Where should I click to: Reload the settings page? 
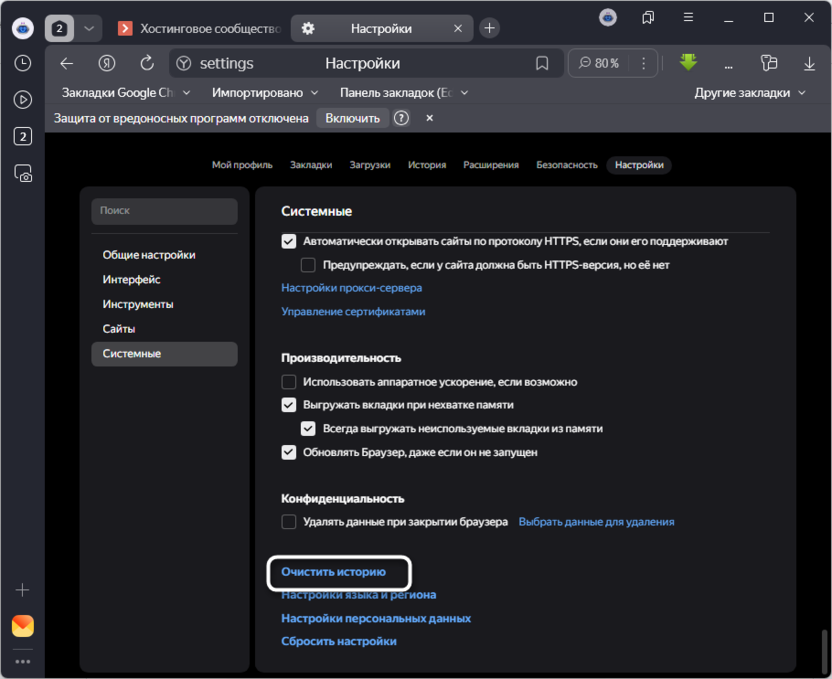click(x=146, y=62)
